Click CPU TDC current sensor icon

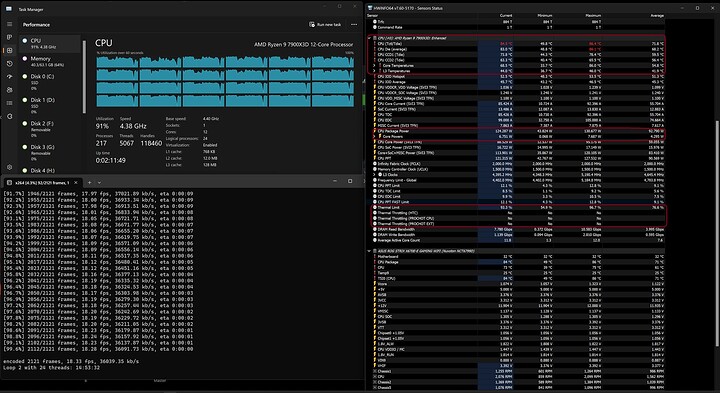tap(375, 115)
